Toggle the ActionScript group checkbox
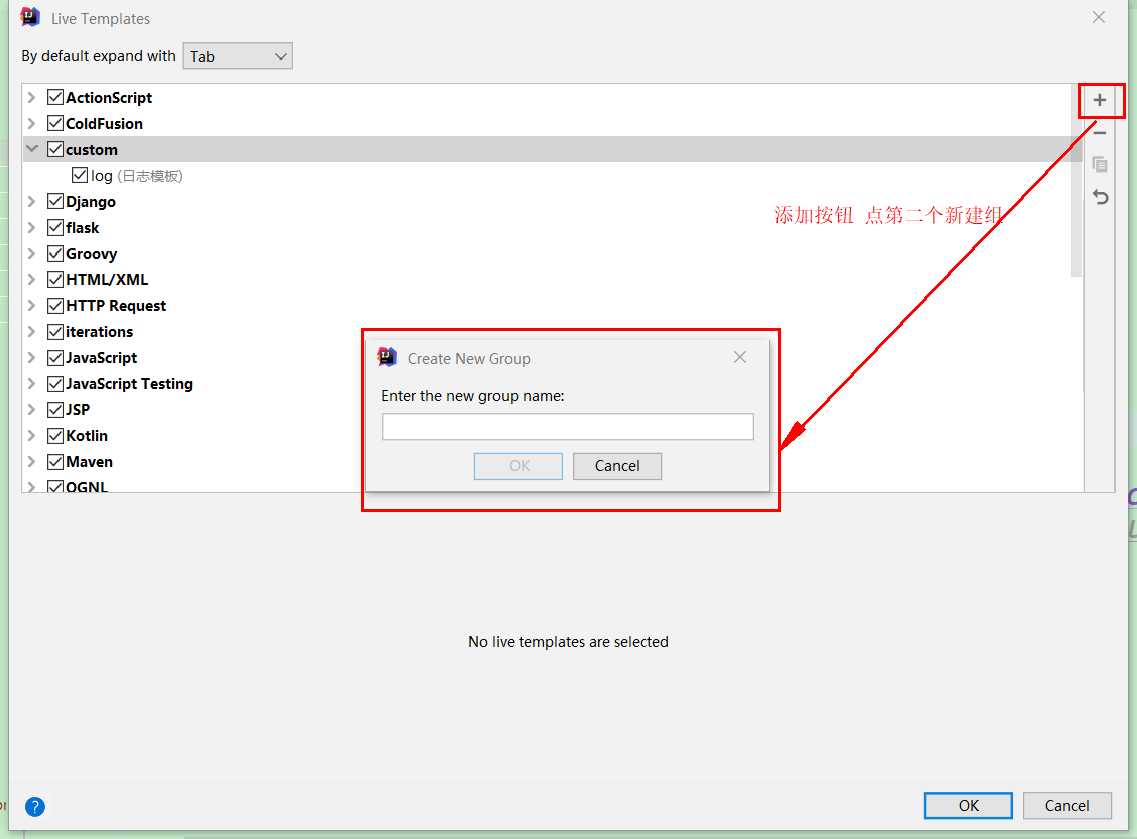The height and width of the screenshot is (839, 1137). pyautogui.click(x=55, y=97)
